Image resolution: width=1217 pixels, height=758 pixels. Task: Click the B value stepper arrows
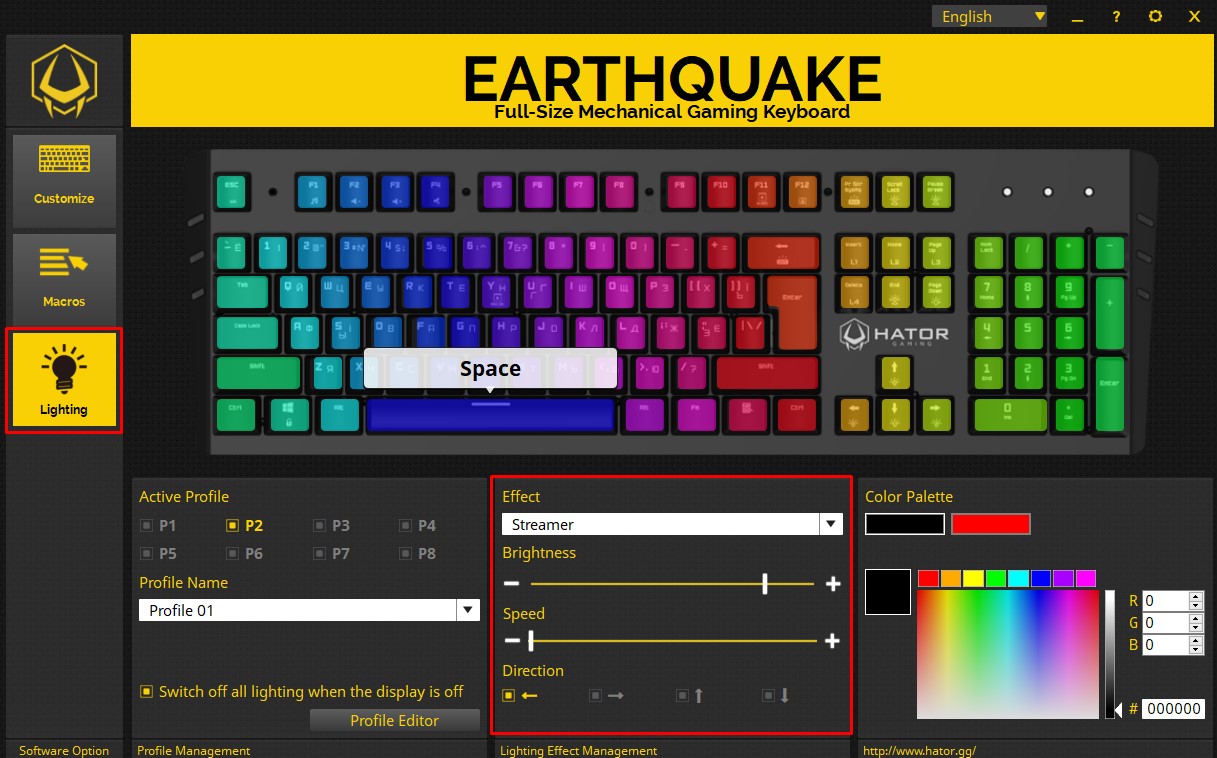(x=1195, y=645)
